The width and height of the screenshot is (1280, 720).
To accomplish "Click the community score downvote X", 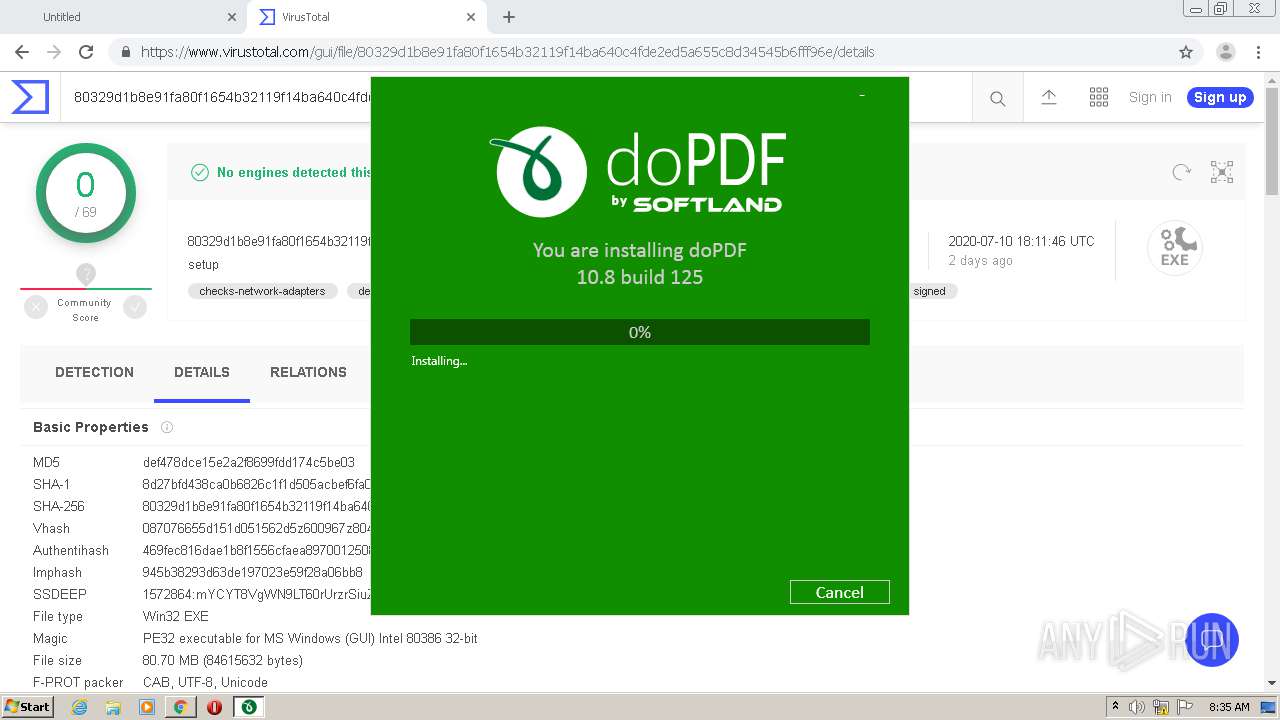I will pyautogui.click(x=36, y=307).
